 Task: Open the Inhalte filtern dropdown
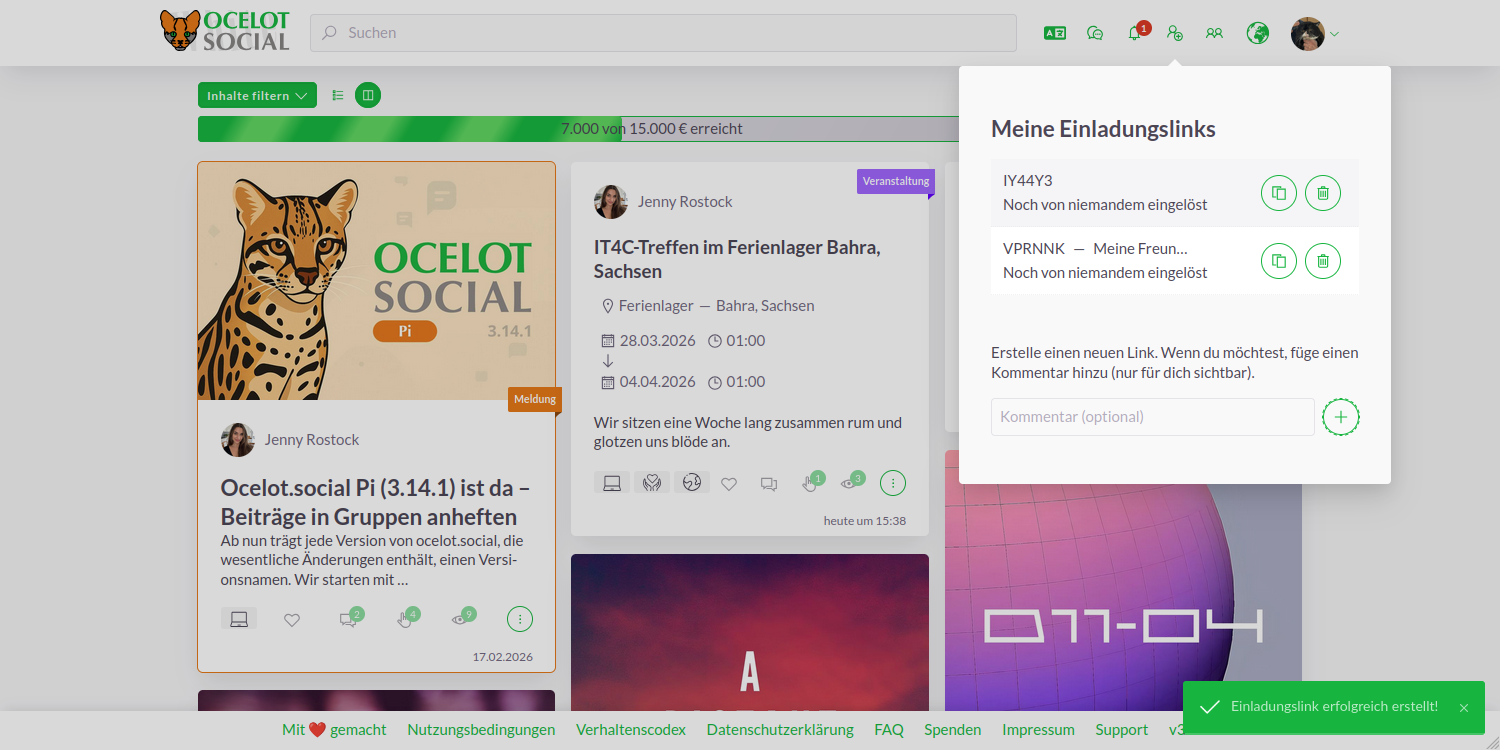(x=257, y=94)
